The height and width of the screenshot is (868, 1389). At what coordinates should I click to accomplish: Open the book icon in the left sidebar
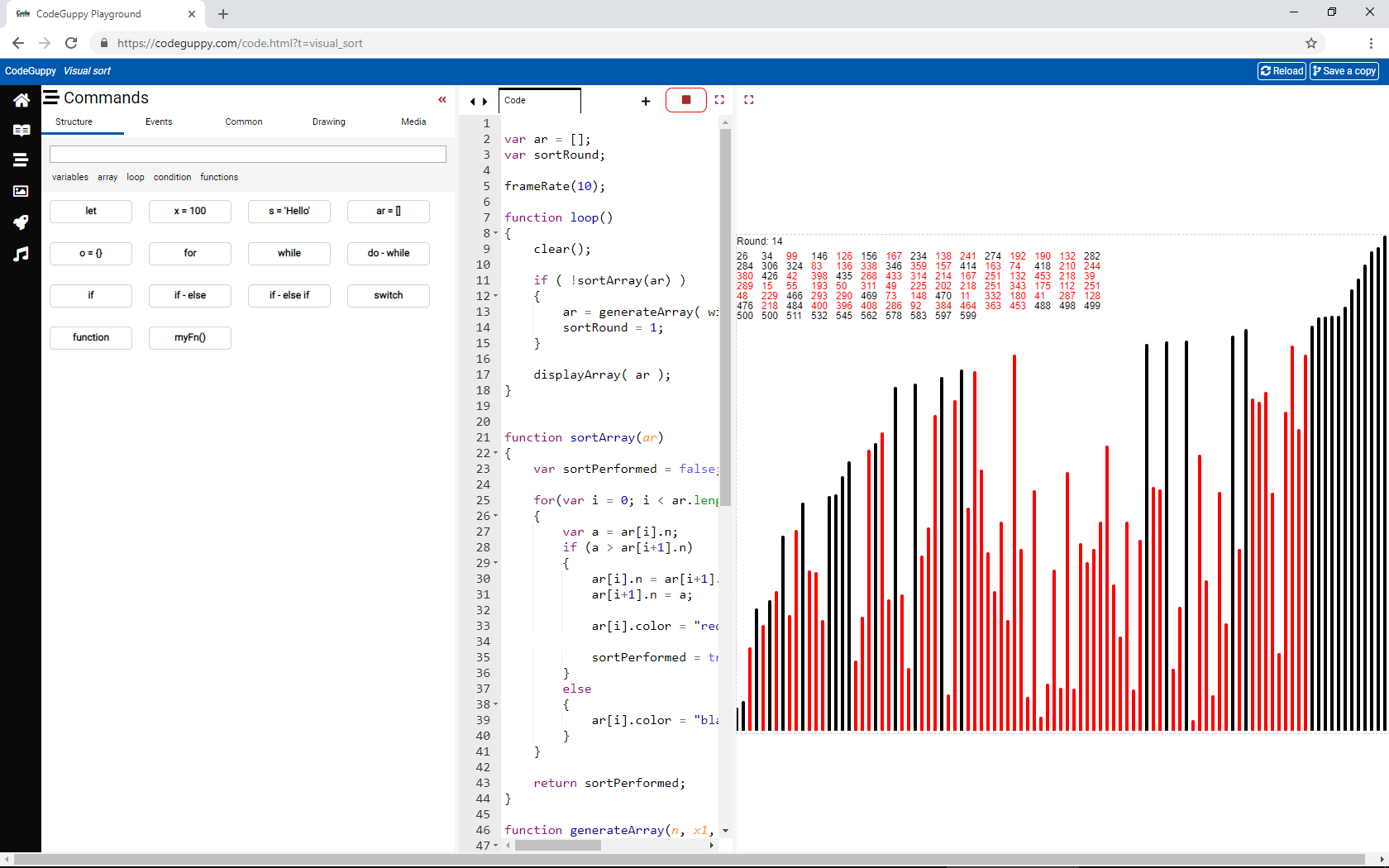pos(21,130)
